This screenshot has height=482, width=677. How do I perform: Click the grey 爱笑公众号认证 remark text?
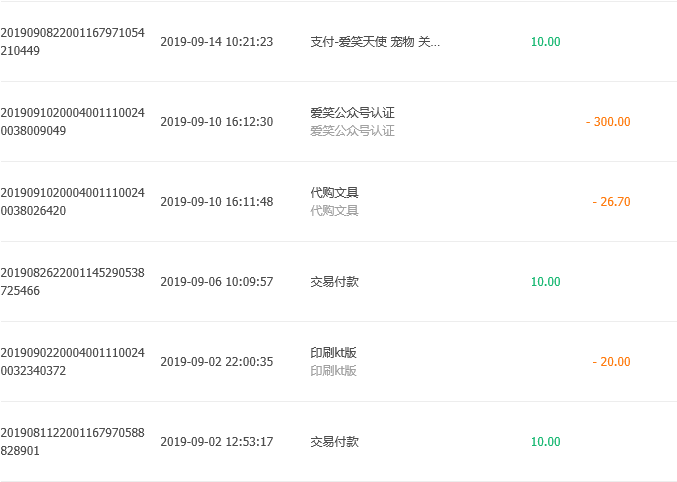point(352,130)
